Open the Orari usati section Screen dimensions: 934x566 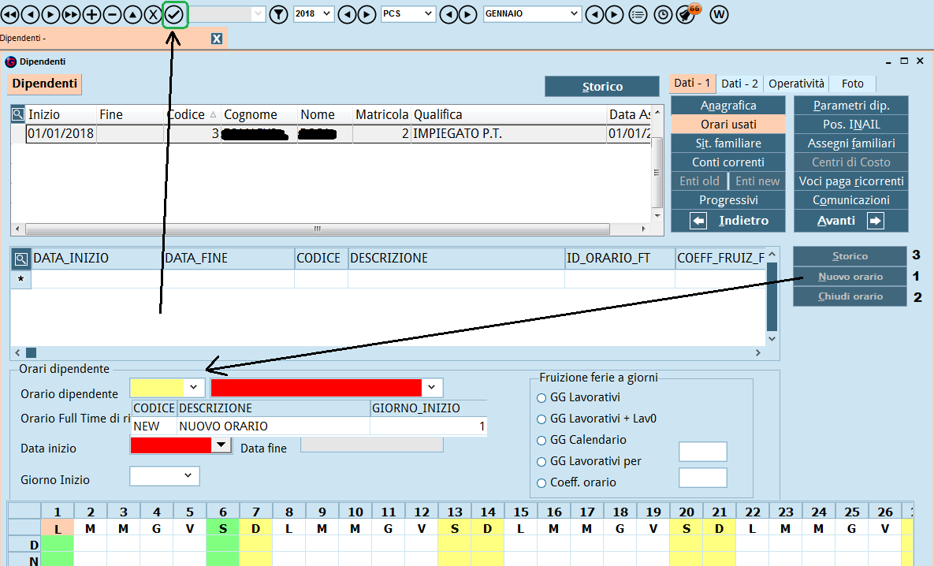tap(728, 125)
